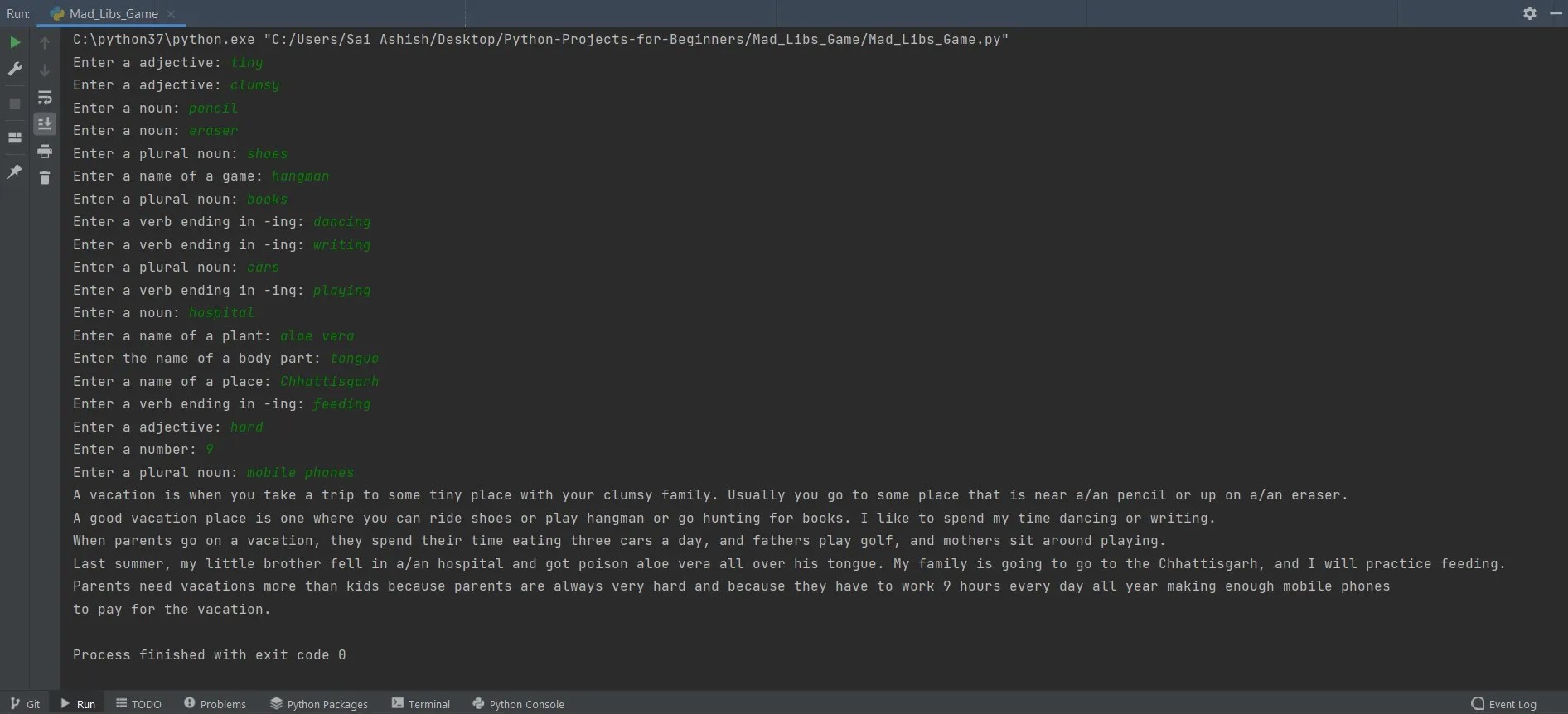
Task: Click the input value 'pencil'
Action: click(x=213, y=109)
